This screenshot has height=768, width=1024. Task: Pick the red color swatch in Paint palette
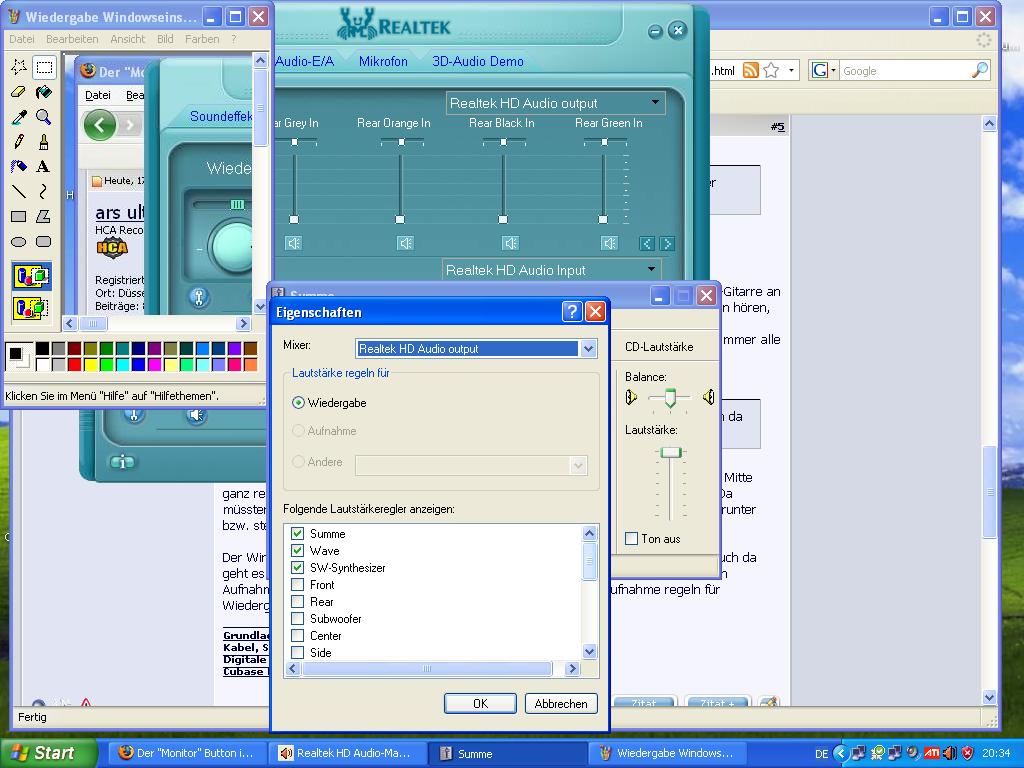[x=74, y=364]
